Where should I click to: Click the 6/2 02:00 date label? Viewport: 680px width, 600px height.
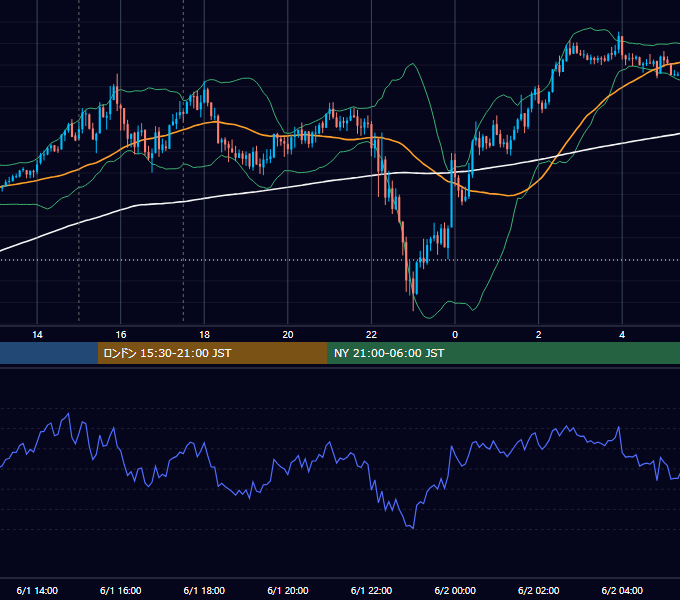[x=538, y=590]
